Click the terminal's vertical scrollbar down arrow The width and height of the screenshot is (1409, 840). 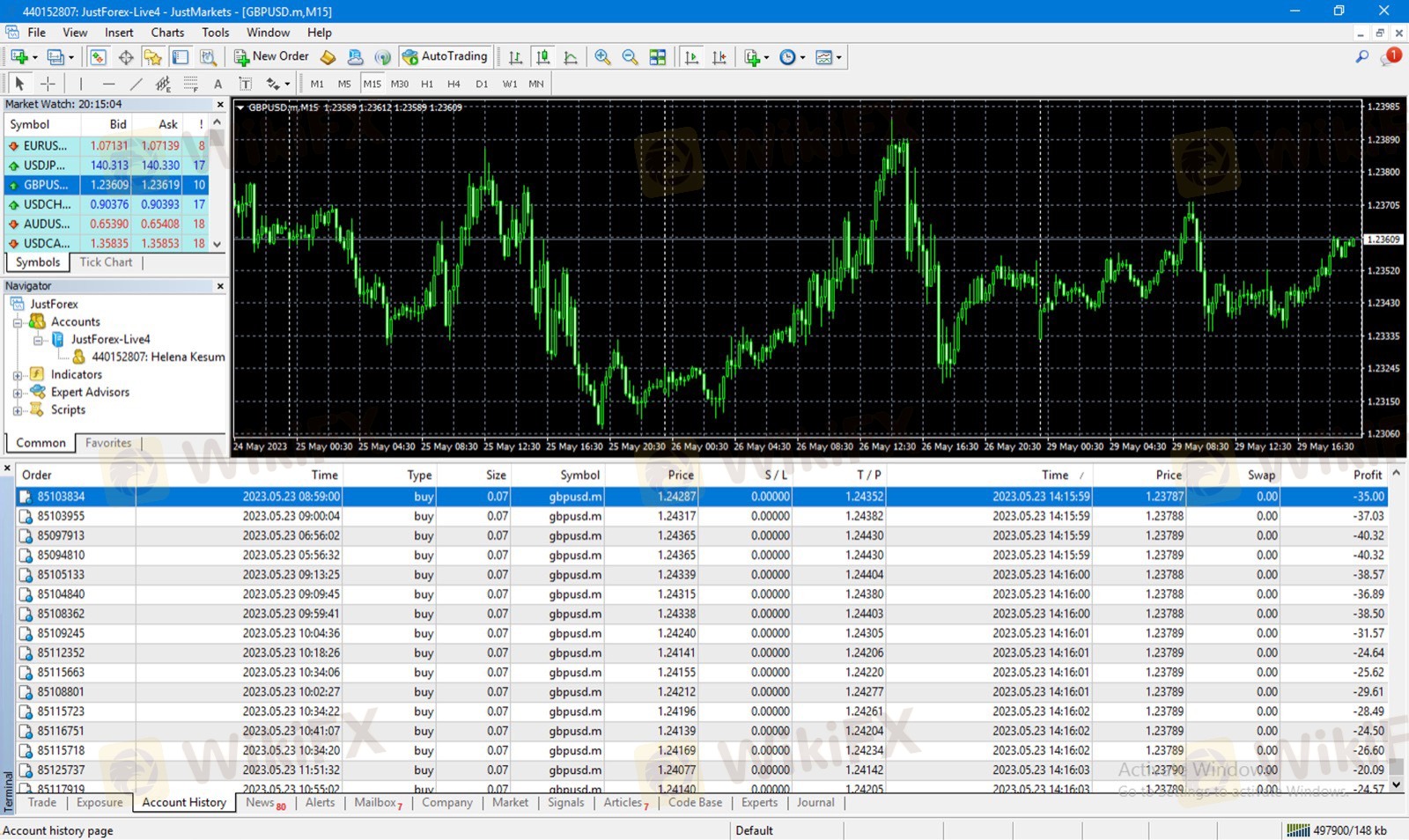(x=1396, y=784)
